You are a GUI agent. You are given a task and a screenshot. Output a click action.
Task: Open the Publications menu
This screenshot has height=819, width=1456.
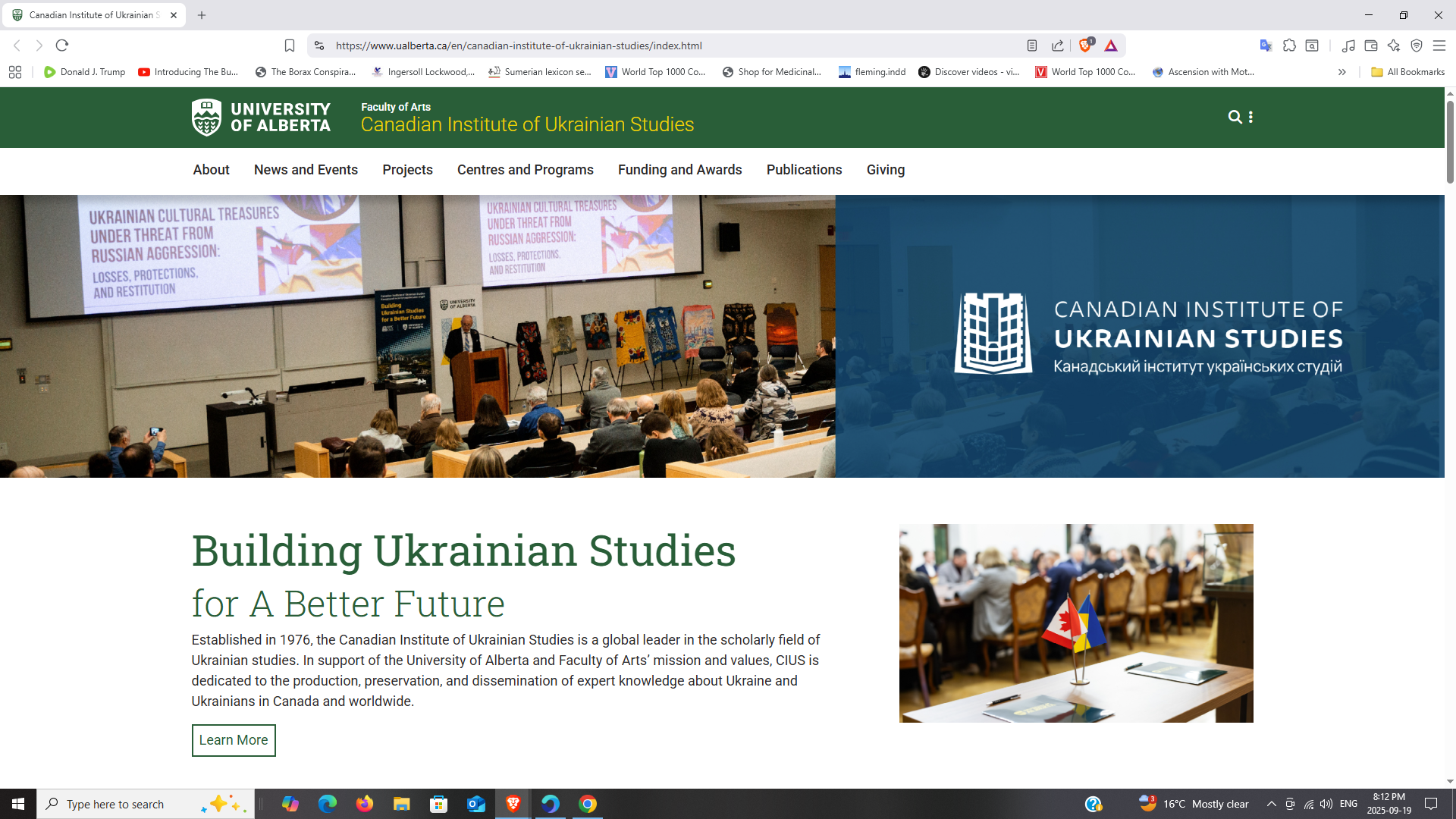[x=804, y=170]
